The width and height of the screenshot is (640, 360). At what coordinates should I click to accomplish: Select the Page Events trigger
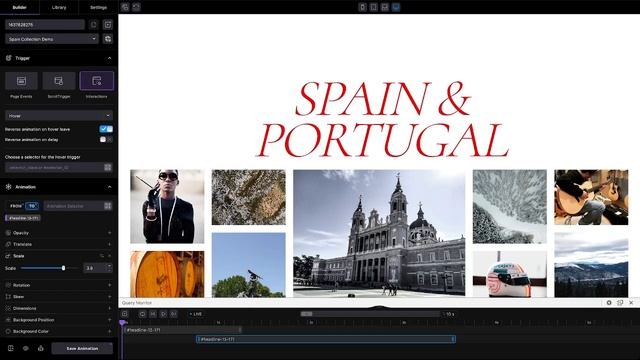tap(21, 81)
